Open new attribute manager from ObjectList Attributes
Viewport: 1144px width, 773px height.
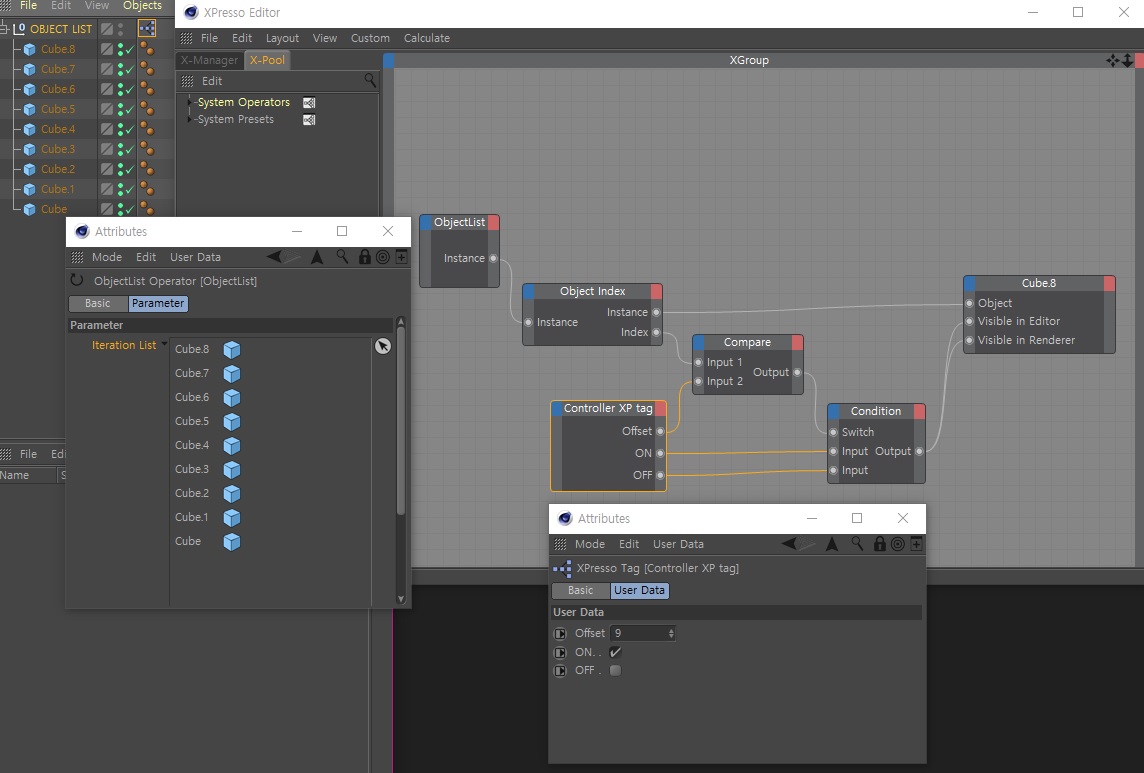tap(401, 257)
